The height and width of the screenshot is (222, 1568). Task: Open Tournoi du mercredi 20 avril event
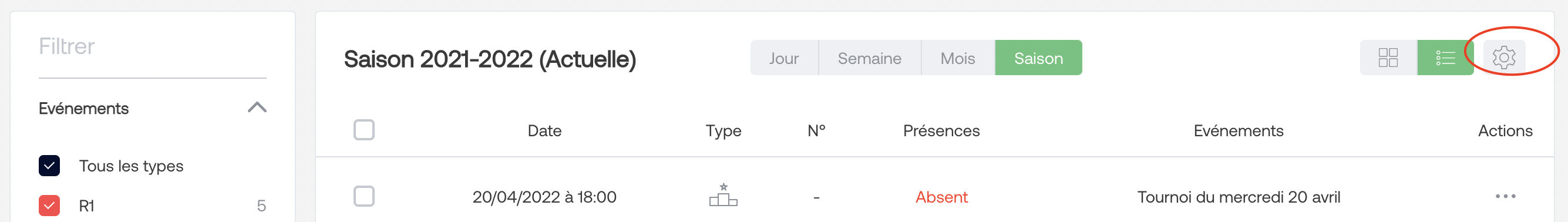(1239, 197)
